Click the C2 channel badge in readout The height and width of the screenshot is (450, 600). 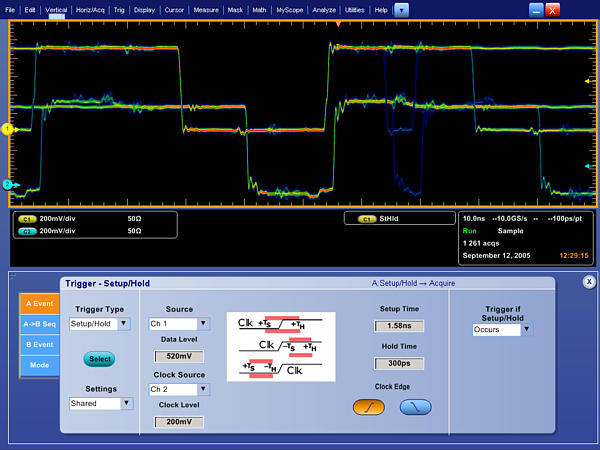(x=24, y=230)
